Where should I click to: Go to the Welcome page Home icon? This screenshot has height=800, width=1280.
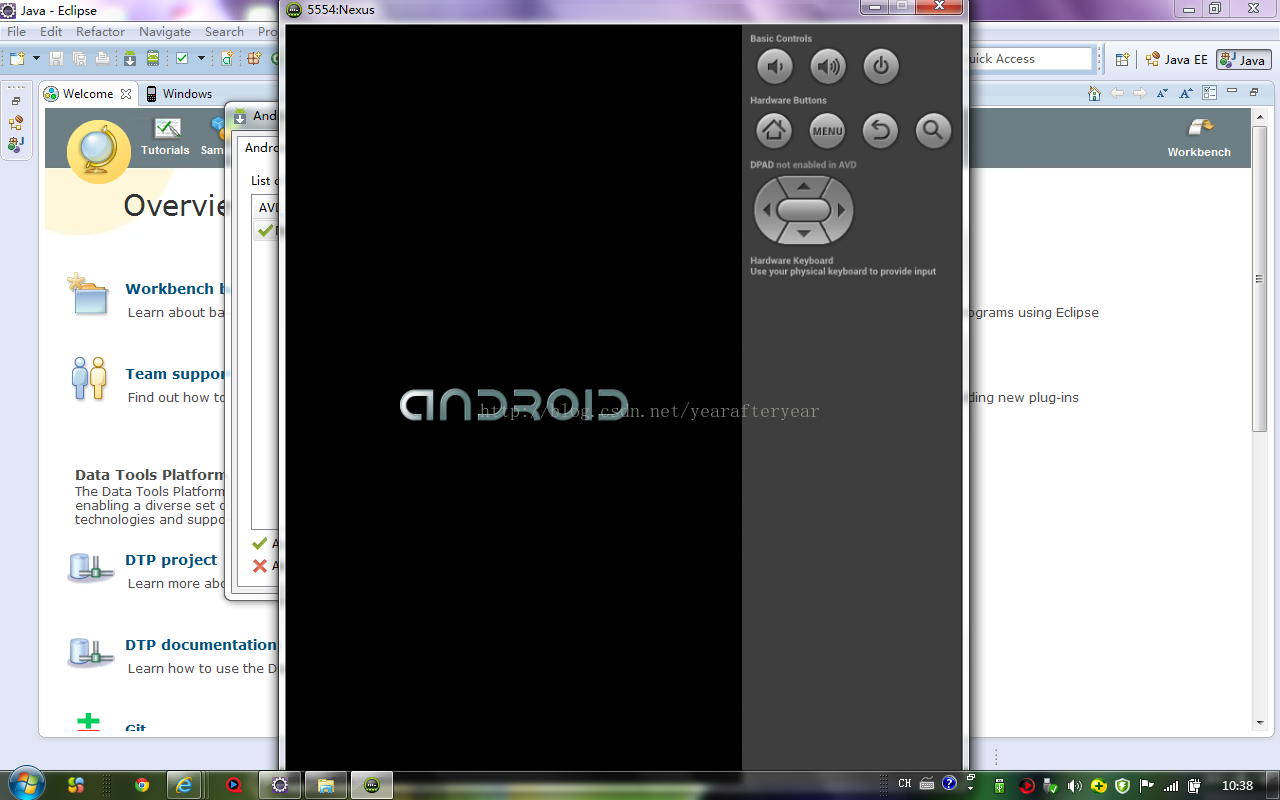click(1094, 93)
